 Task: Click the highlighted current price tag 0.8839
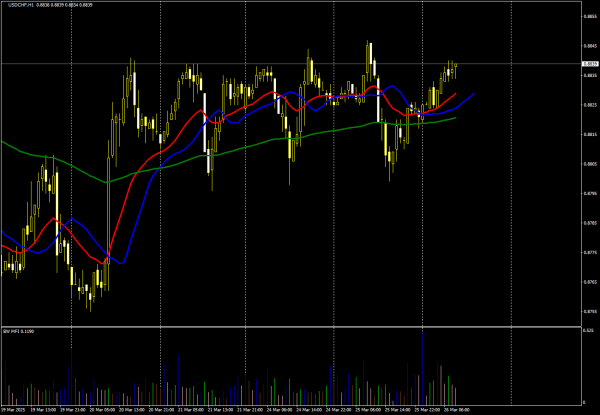tap(590, 63)
